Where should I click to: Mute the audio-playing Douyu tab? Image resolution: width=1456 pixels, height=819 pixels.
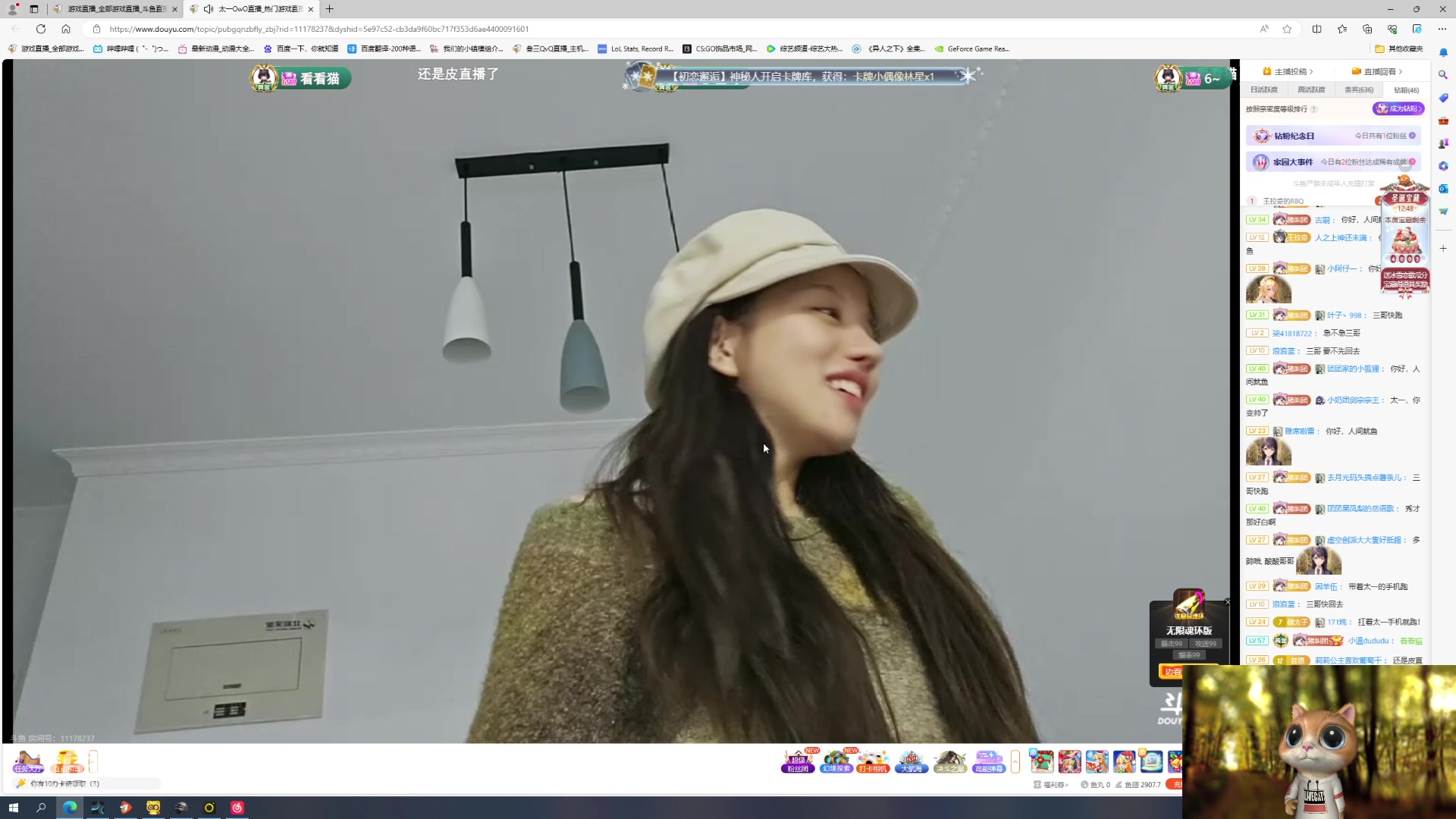pos(209,9)
